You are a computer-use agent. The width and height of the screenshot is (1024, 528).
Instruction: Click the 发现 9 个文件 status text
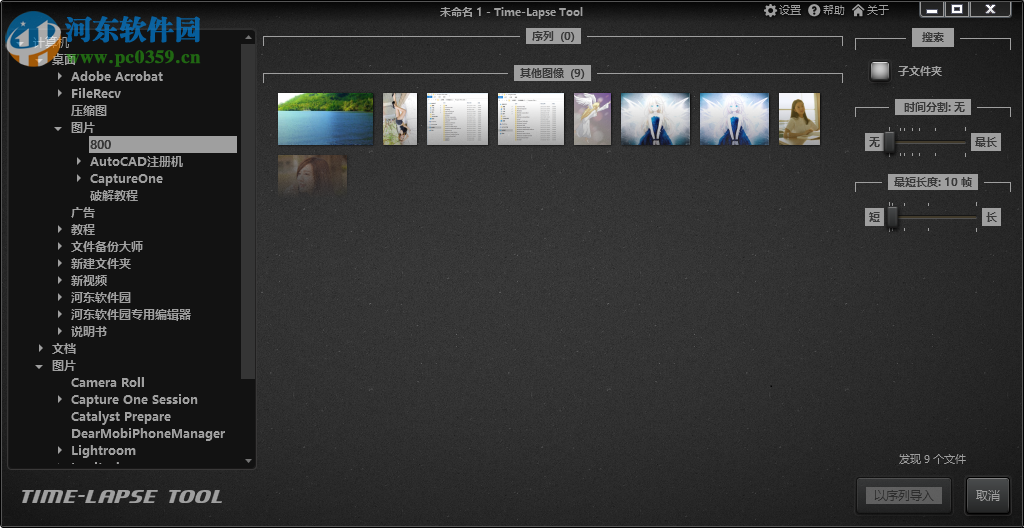pos(932,459)
